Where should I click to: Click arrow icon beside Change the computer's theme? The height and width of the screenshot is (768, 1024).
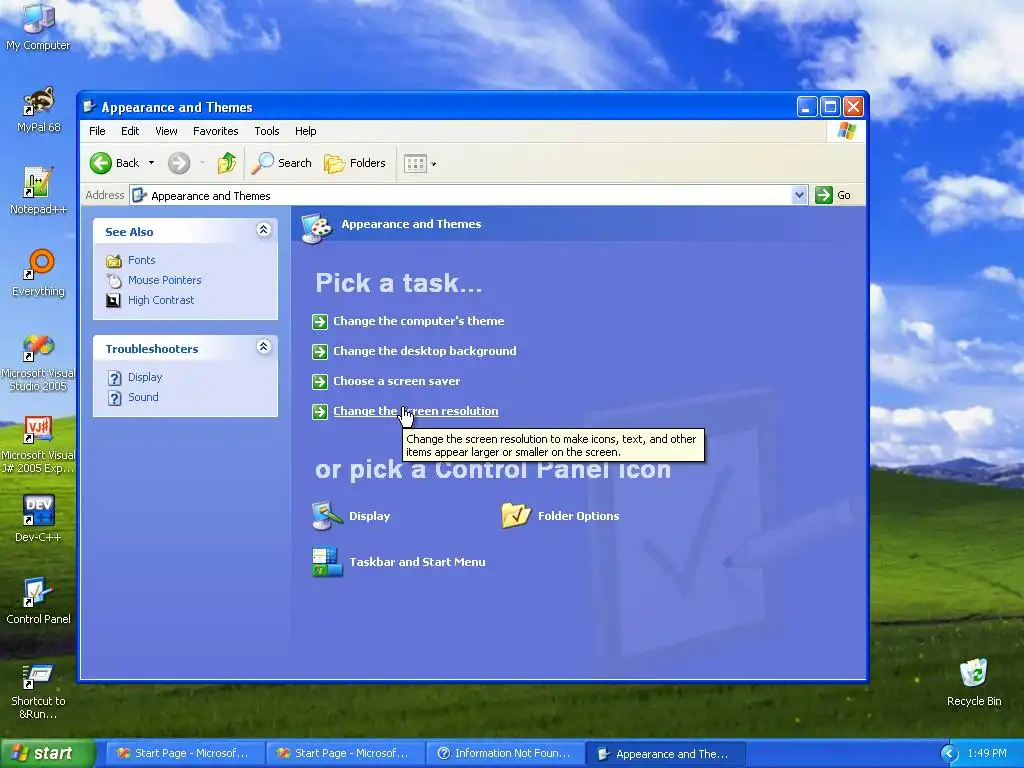coord(320,321)
